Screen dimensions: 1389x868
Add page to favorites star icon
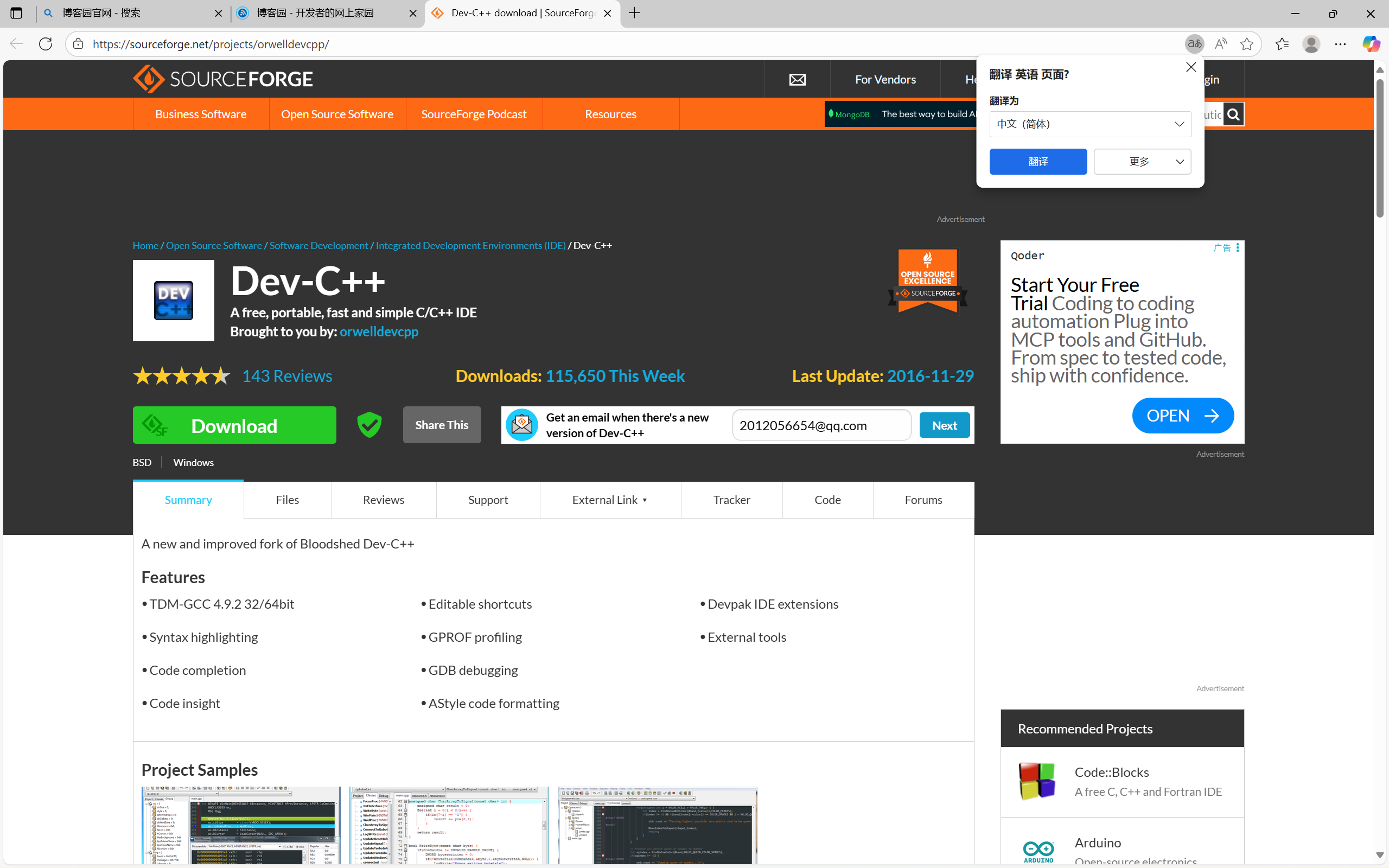point(1247,44)
